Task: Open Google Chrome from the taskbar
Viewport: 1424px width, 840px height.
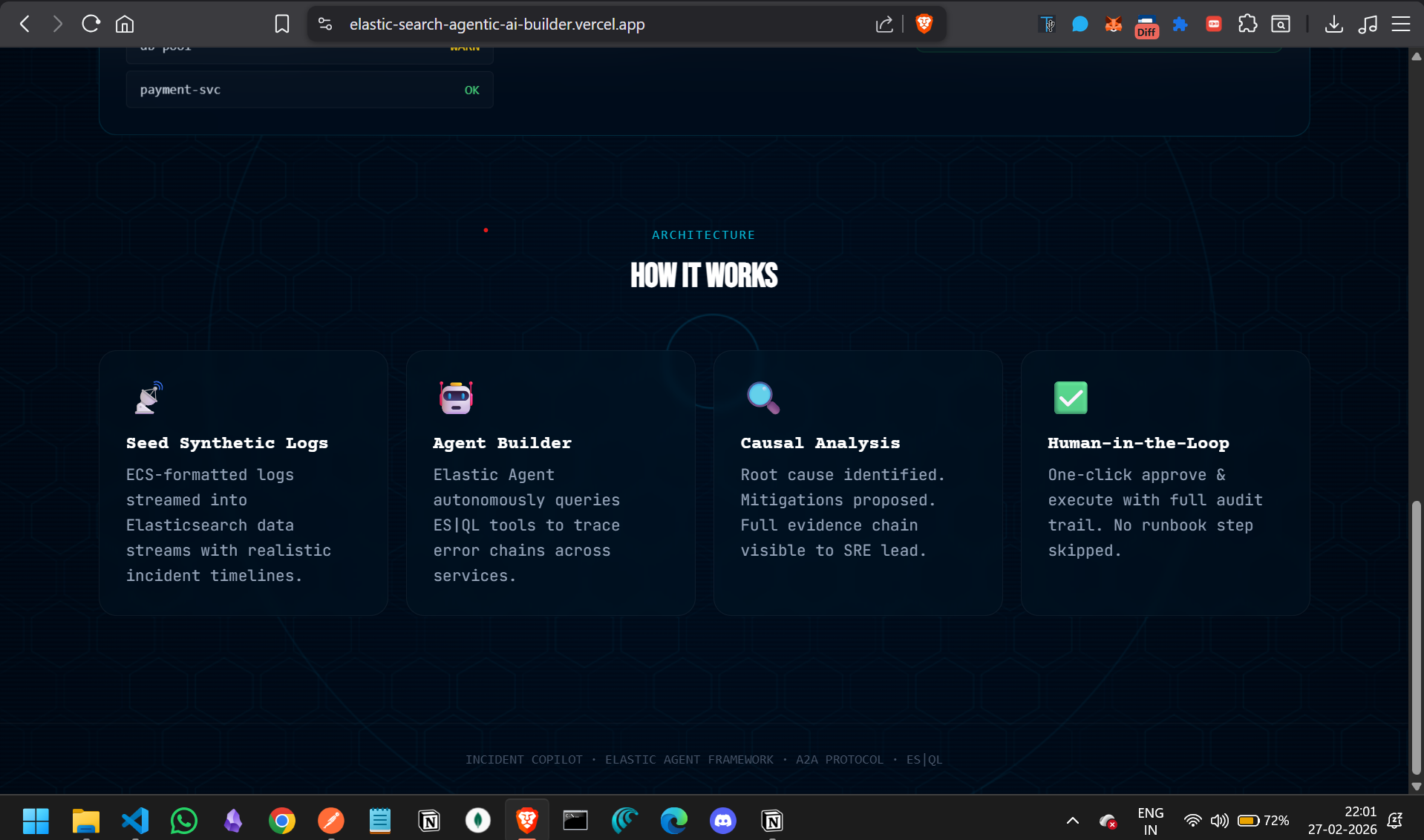Action: (x=282, y=821)
